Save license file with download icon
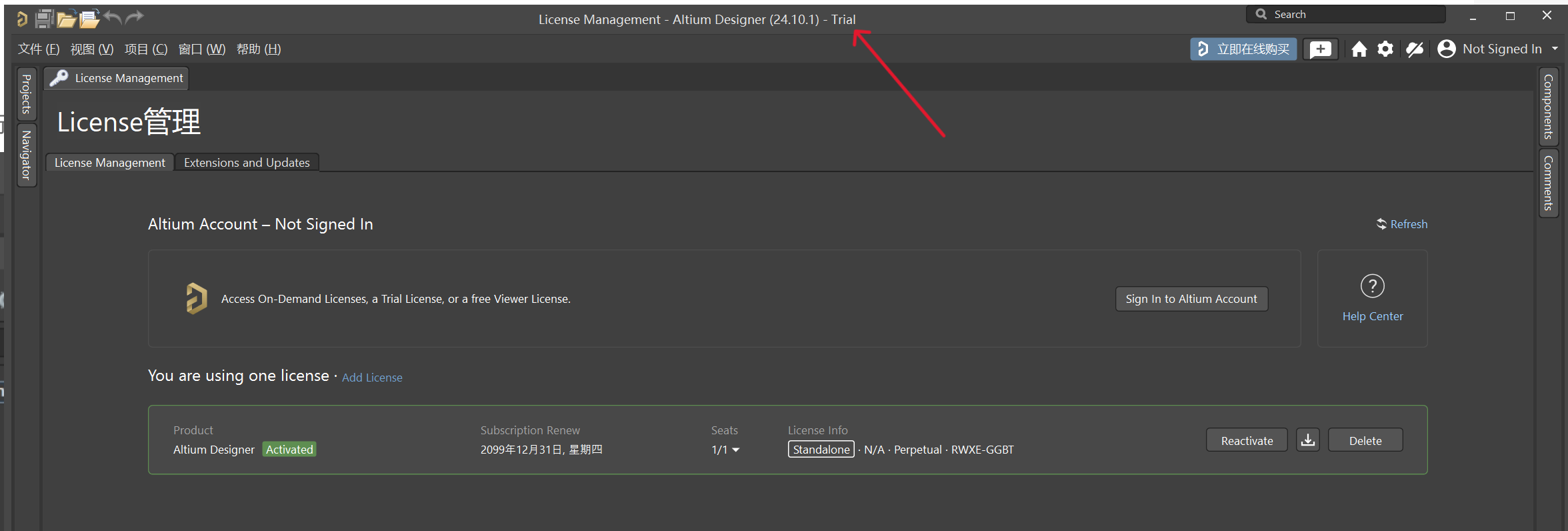This screenshot has height=531, width=1568. [x=1308, y=440]
